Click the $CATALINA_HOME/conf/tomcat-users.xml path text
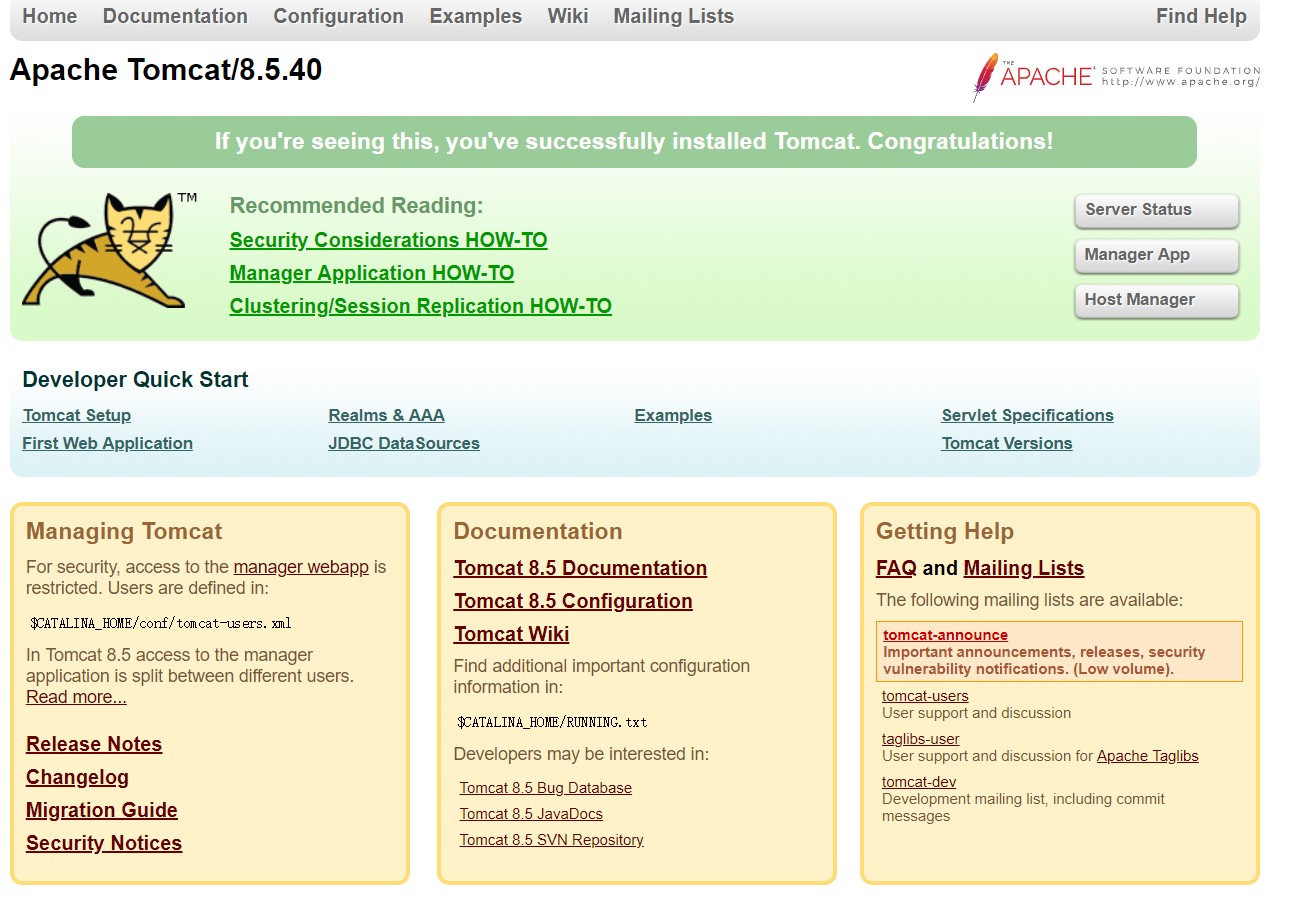Viewport: 1290px width, 903px height. pos(160,623)
